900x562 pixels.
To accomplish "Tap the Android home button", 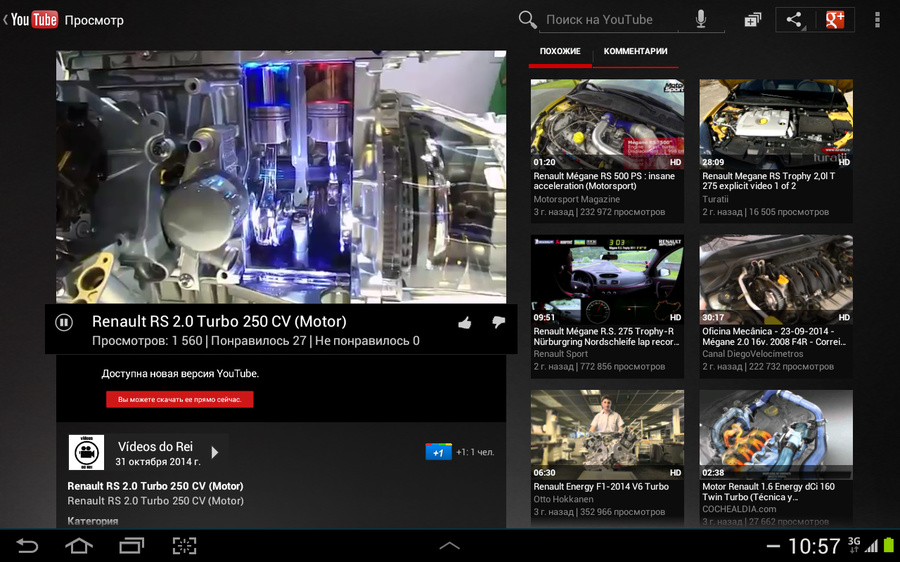I will coord(79,545).
